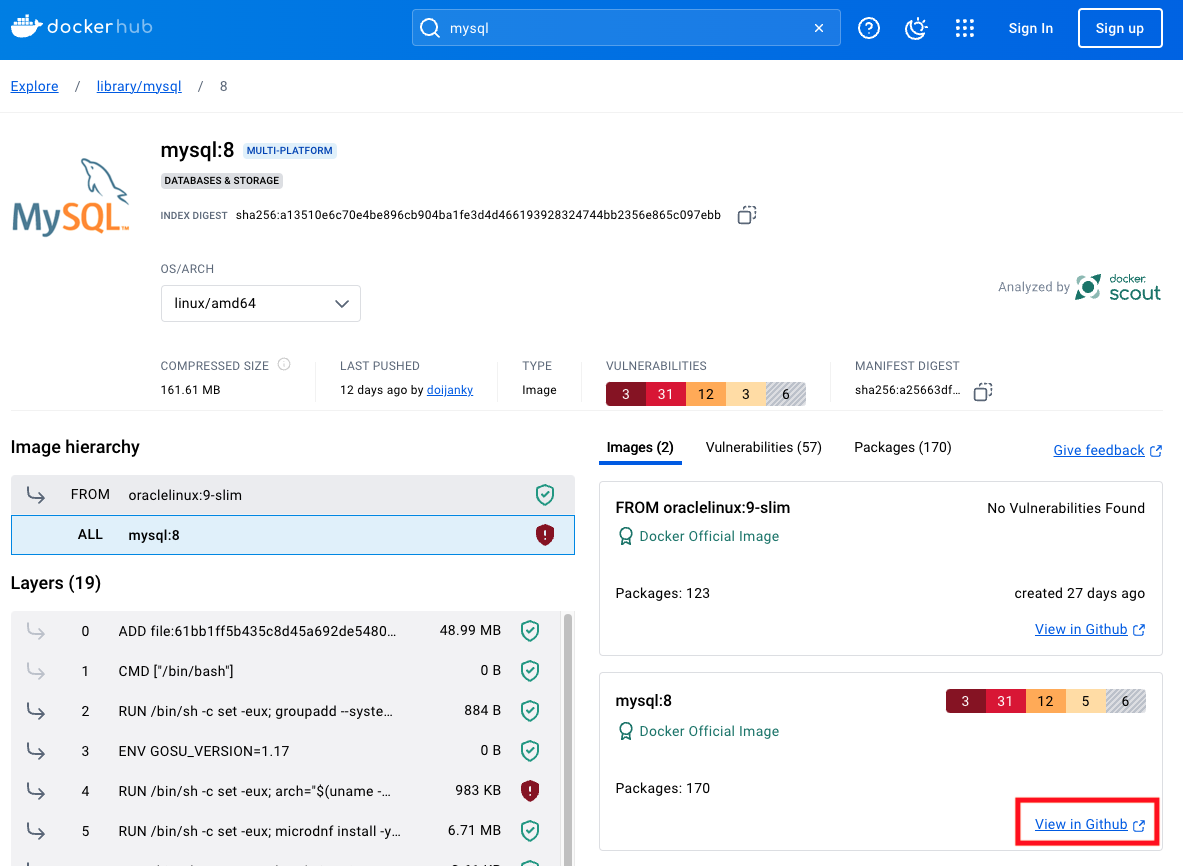The height and width of the screenshot is (866, 1183).
Task: Click arrow icon of layer 2
Action: (35, 711)
